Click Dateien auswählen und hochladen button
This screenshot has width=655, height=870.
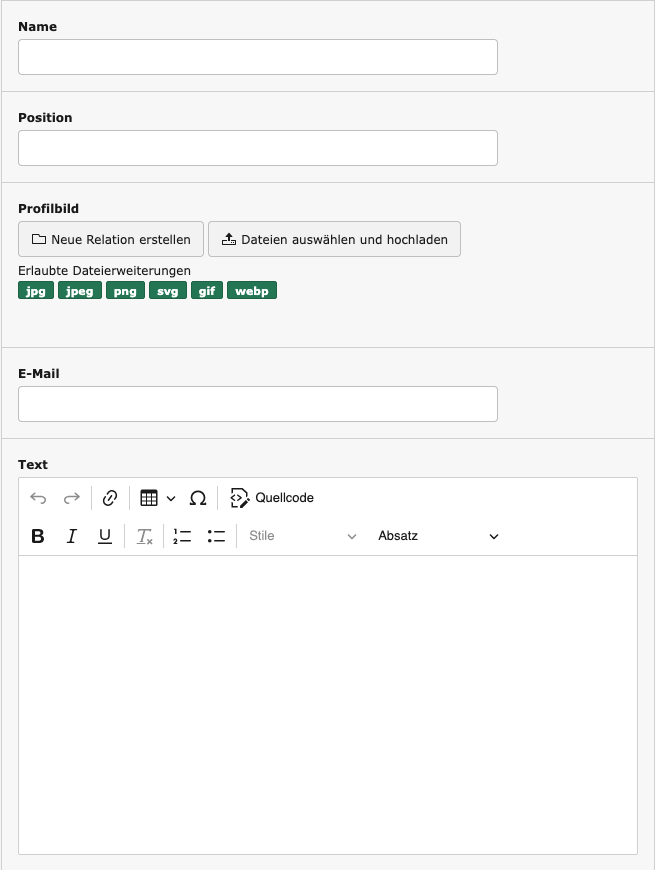point(334,240)
